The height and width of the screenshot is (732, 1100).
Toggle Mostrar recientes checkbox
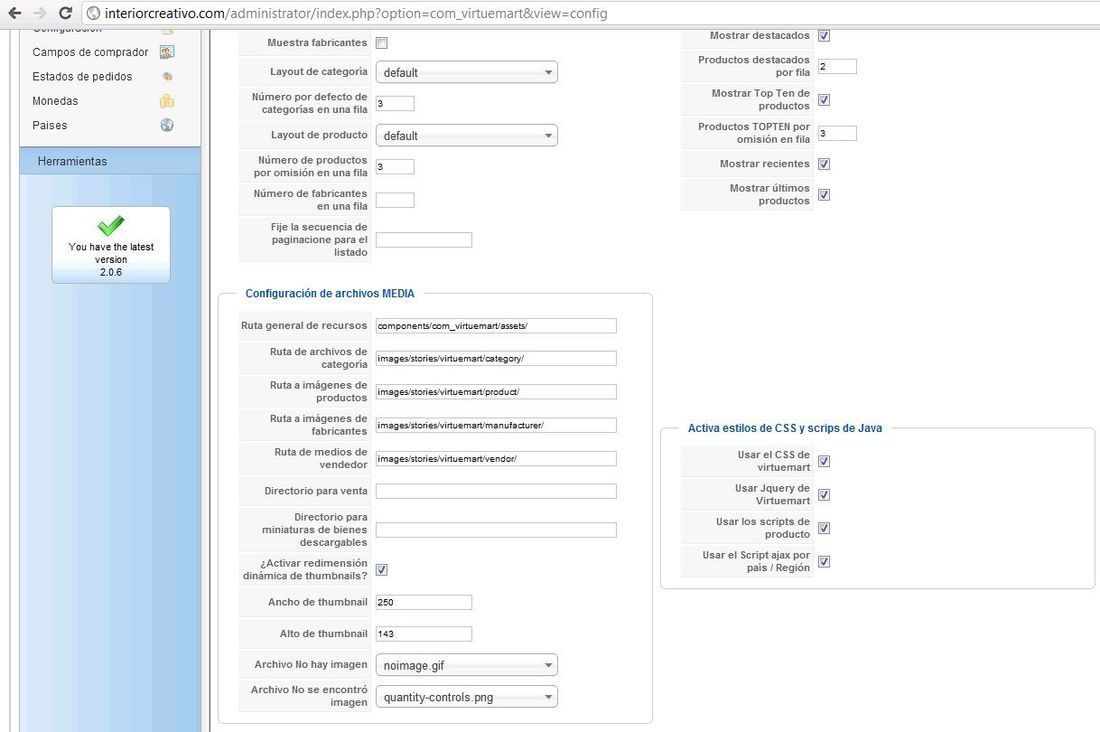(x=824, y=164)
